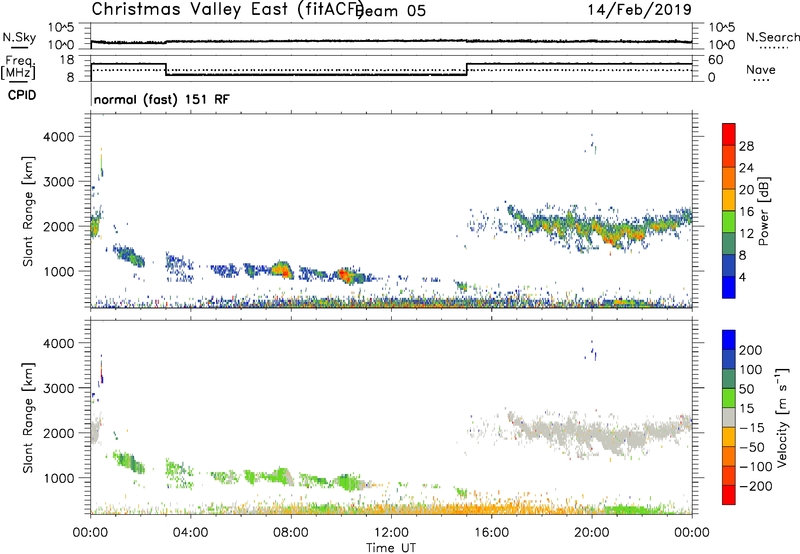Click the '12' label on power colorbar

(746, 234)
